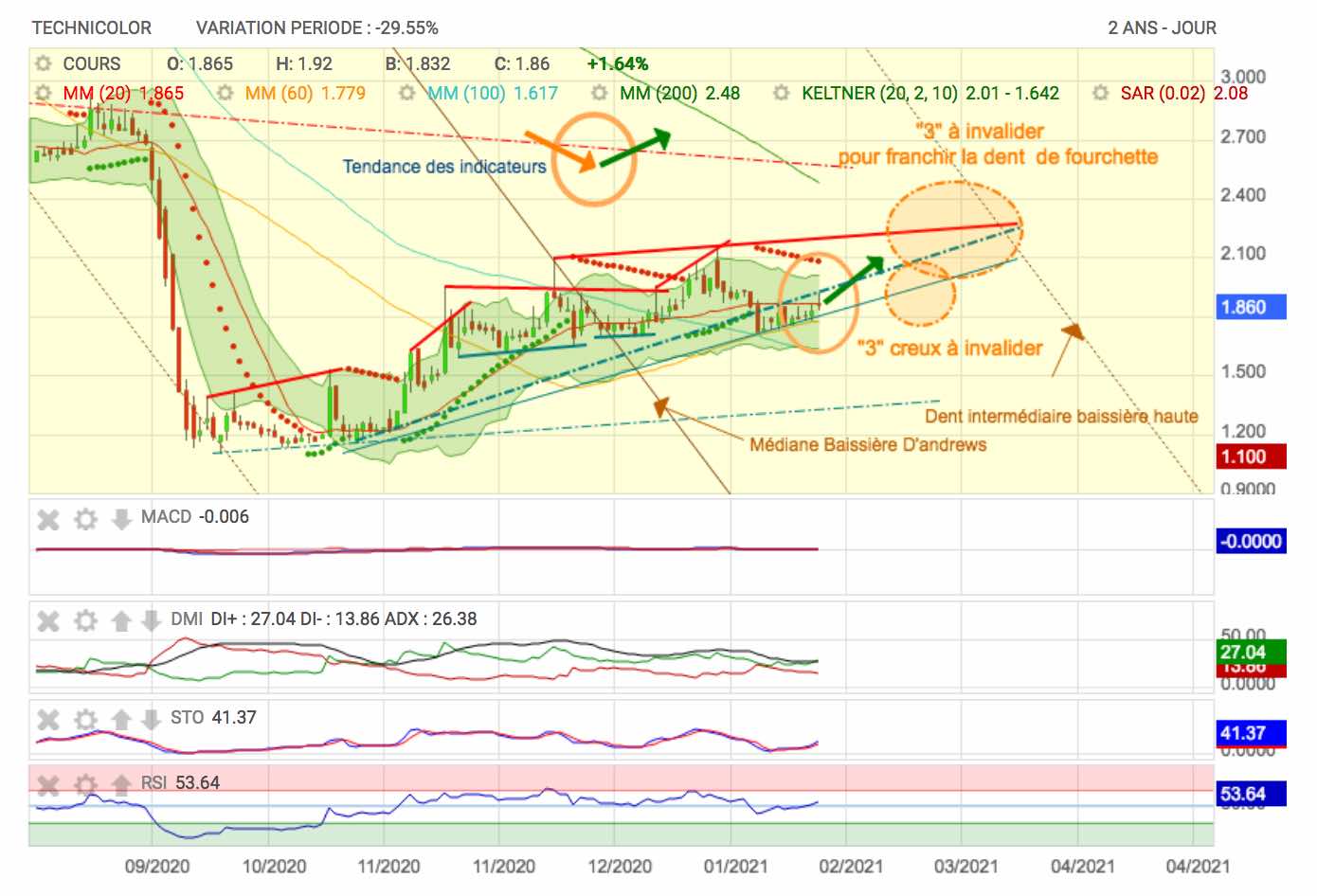Open settings gear for MM (200) moving average

[x=600, y=94]
